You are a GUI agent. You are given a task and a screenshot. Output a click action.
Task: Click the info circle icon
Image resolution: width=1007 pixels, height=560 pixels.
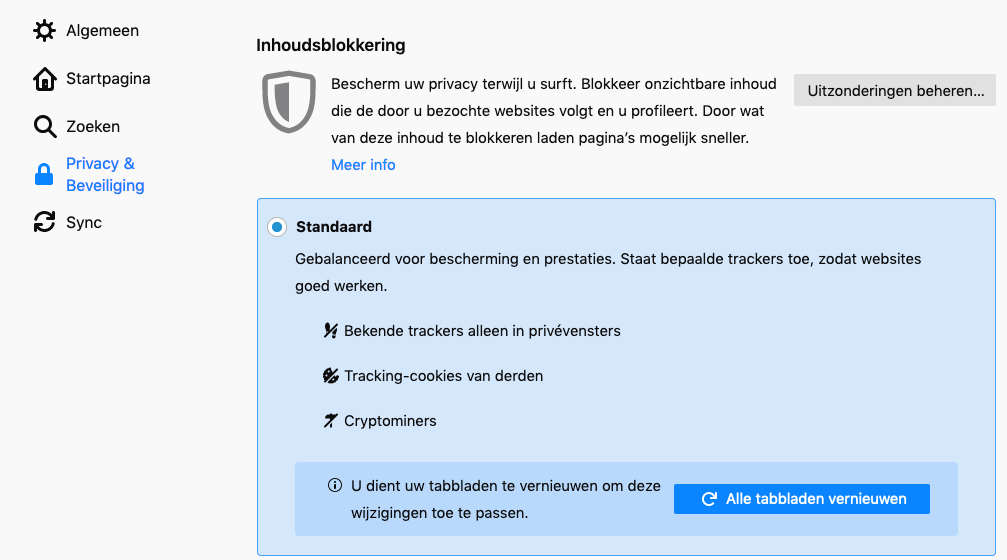335,486
